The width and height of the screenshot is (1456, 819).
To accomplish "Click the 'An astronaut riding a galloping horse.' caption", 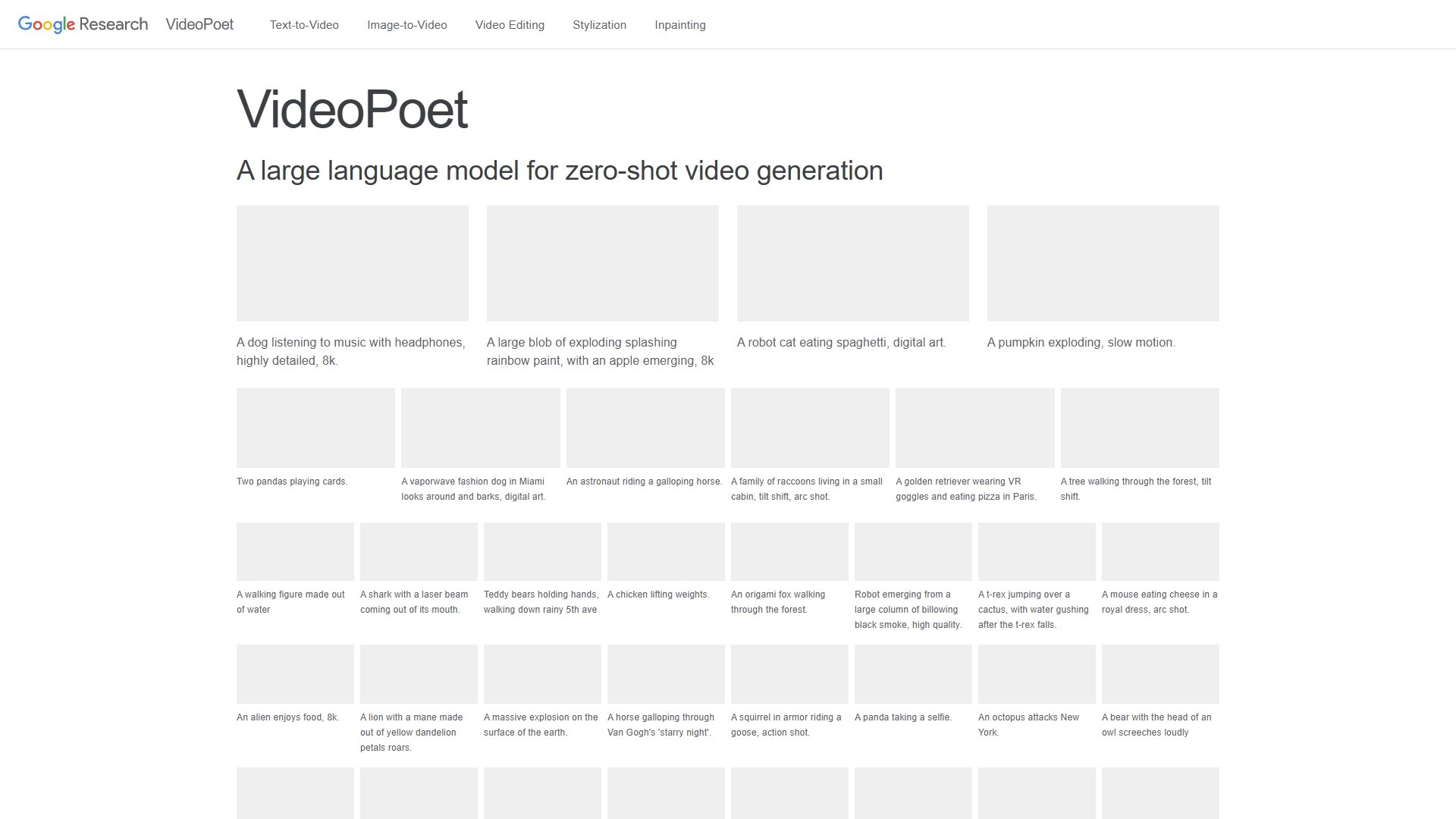I will (x=645, y=482).
